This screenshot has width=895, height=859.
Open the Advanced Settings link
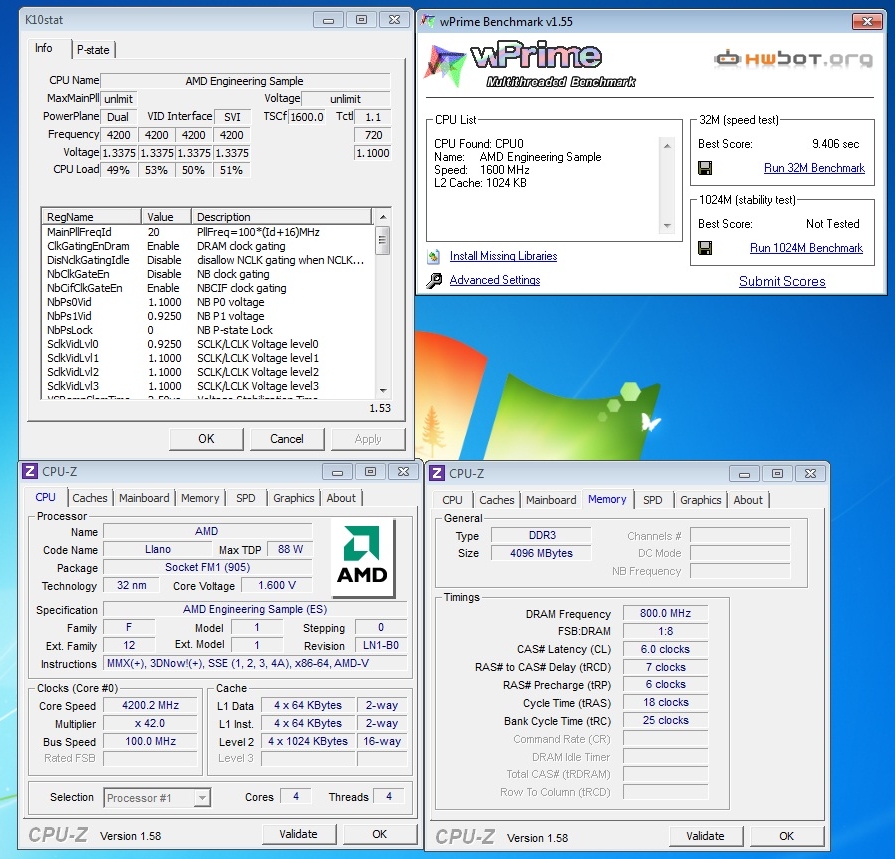click(x=495, y=280)
